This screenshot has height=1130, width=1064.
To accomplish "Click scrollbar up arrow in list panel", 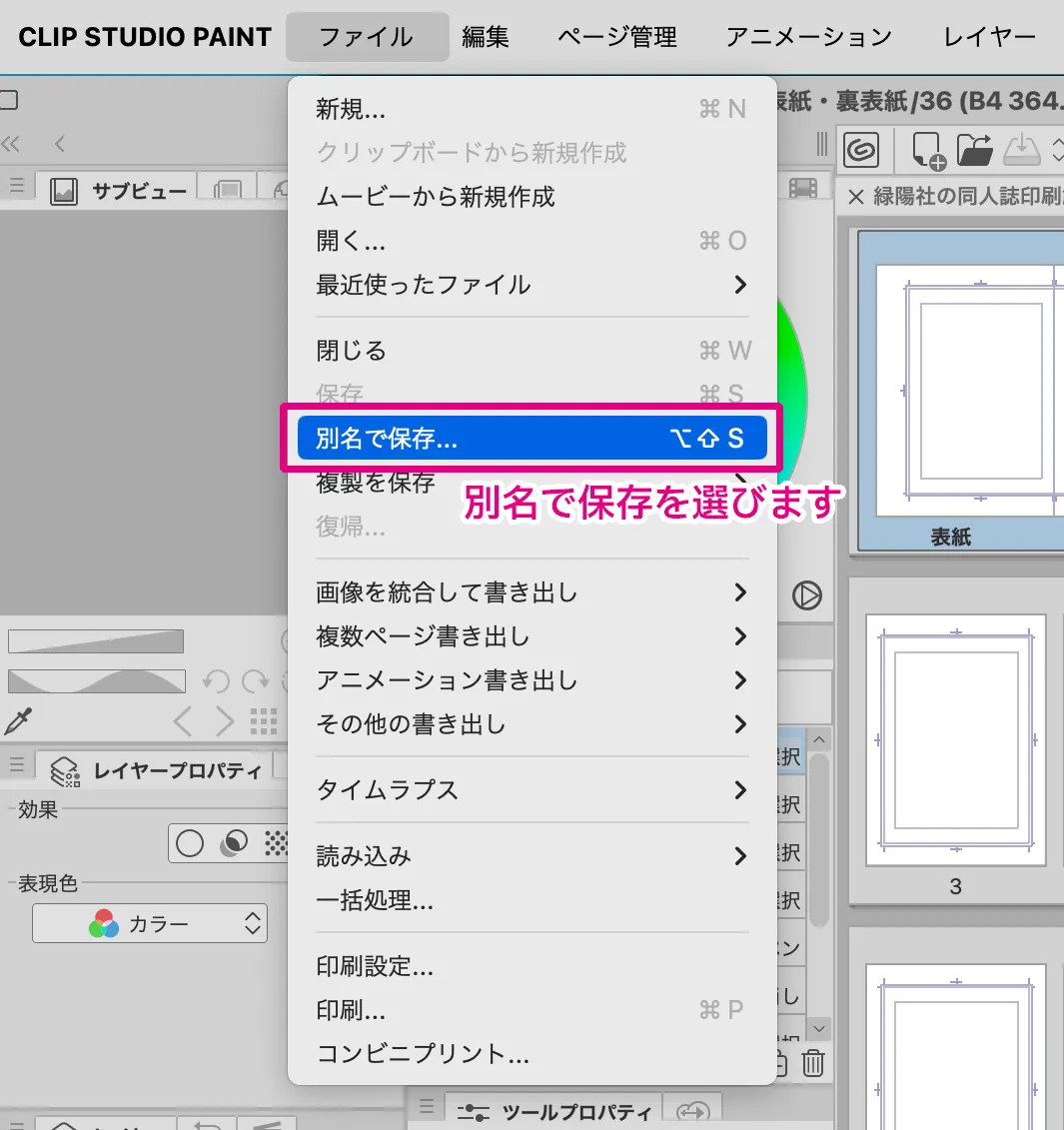I will pyautogui.click(x=819, y=740).
